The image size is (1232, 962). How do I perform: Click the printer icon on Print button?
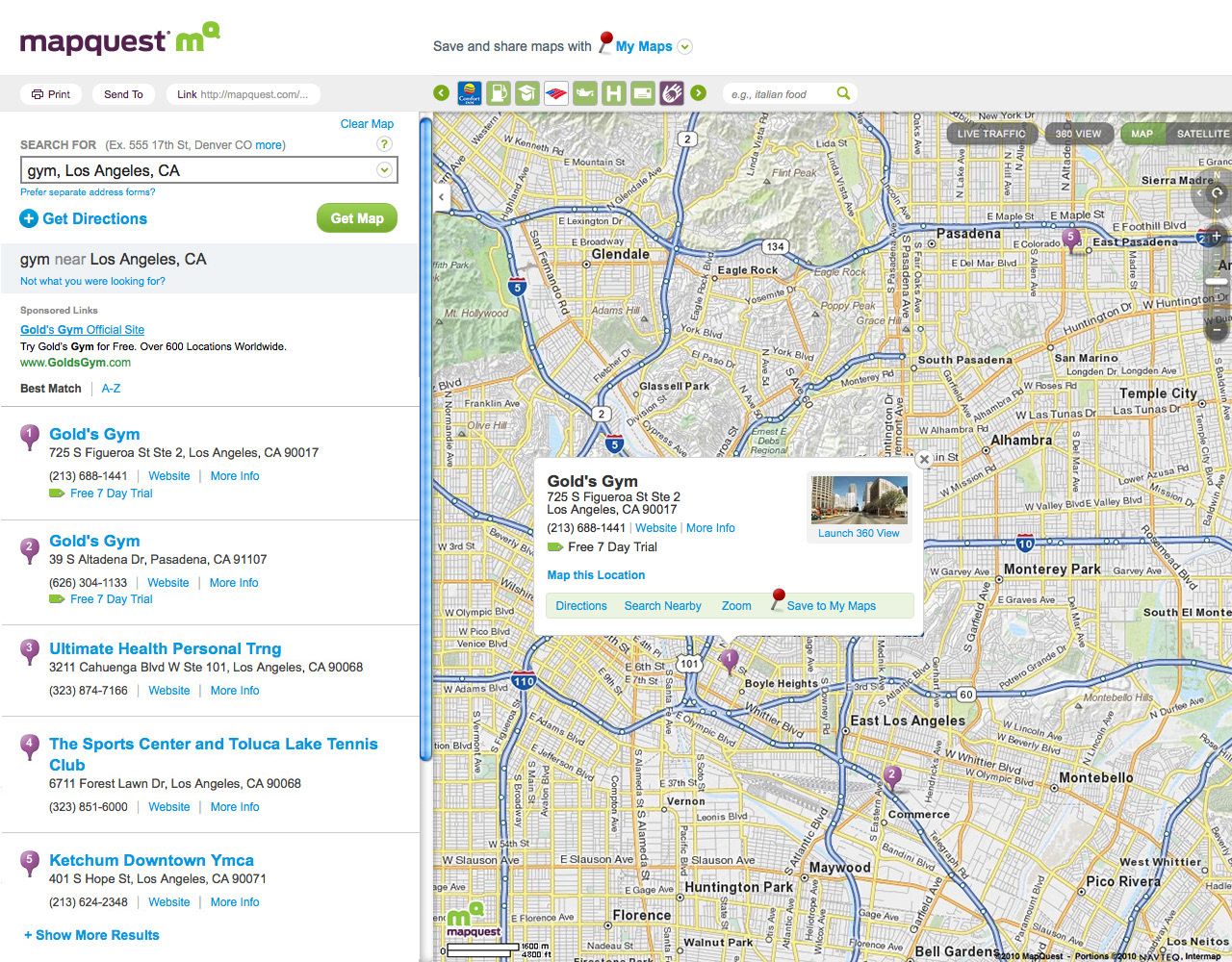(x=38, y=94)
